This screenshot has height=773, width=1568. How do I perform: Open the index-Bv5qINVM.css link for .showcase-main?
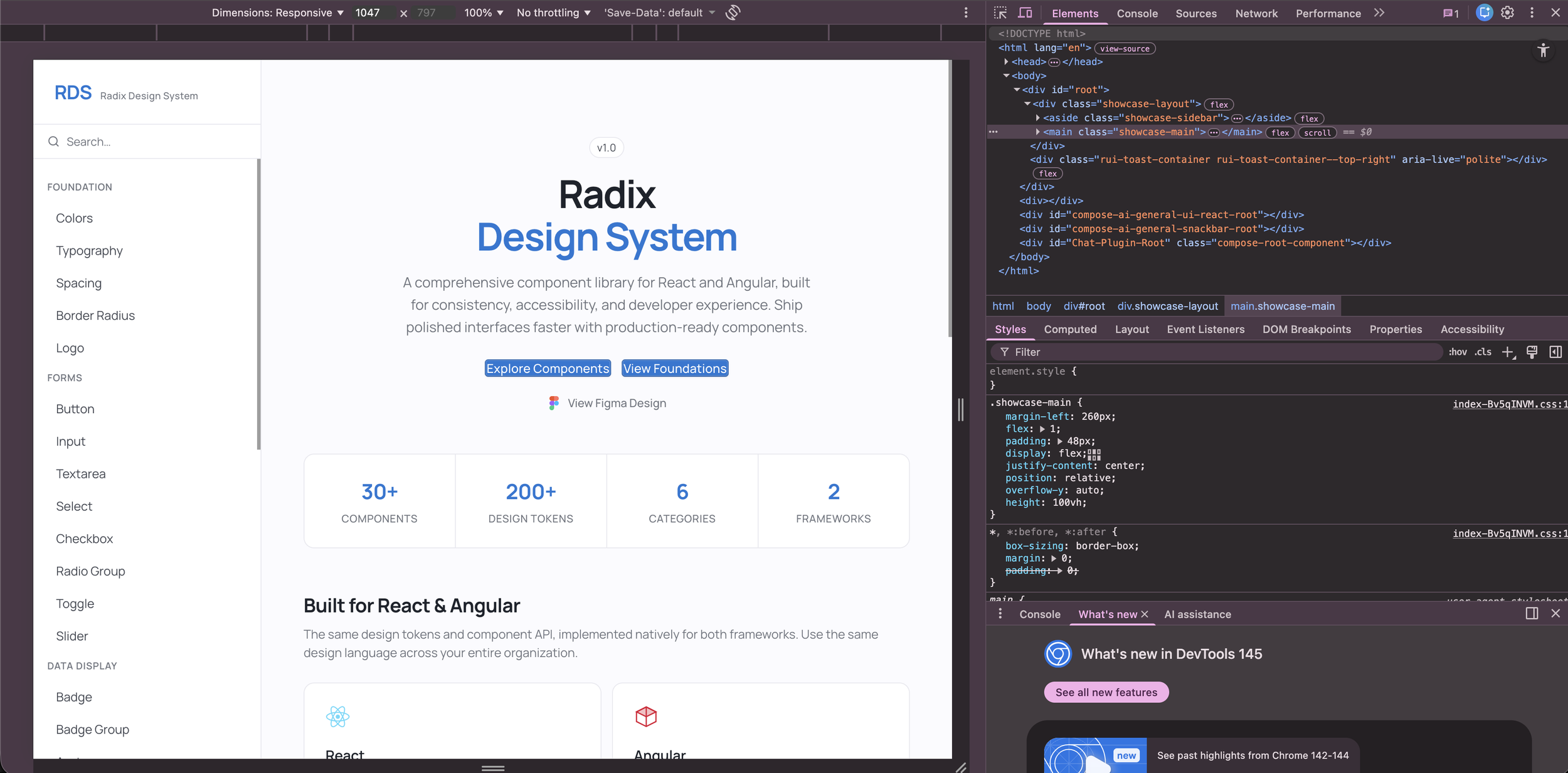[x=1510, y=404]
